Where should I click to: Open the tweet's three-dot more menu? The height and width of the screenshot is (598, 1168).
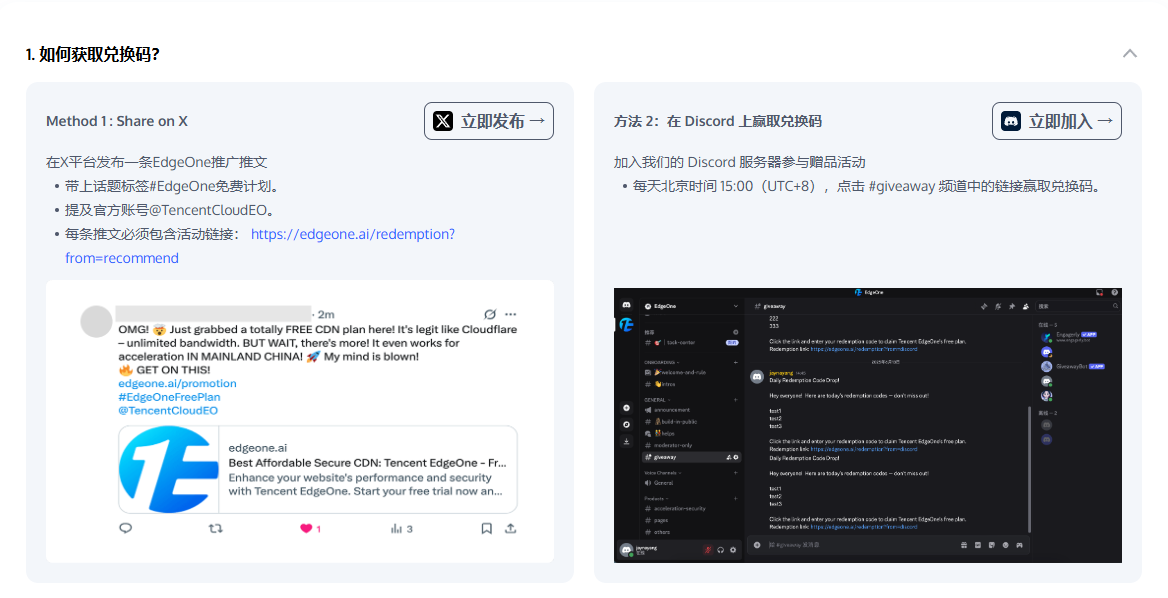point(510,314)
